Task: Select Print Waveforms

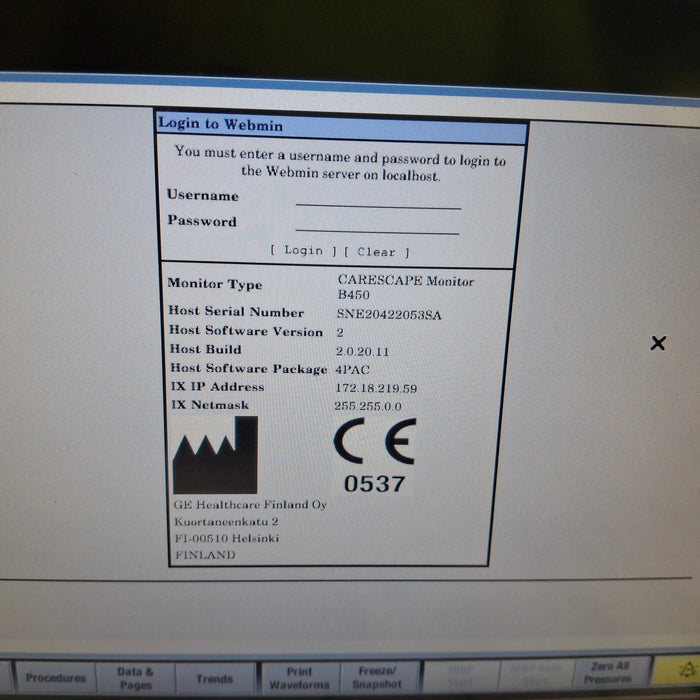Action: 300,678
